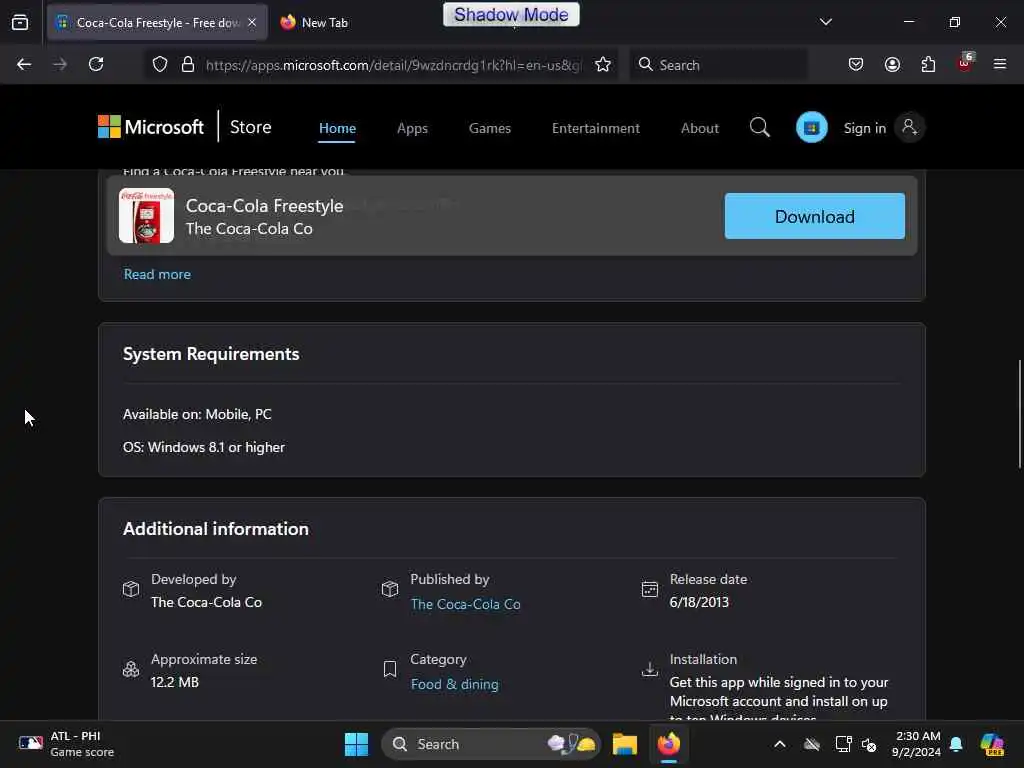Click the Additional information heading

tap(216, 529)
